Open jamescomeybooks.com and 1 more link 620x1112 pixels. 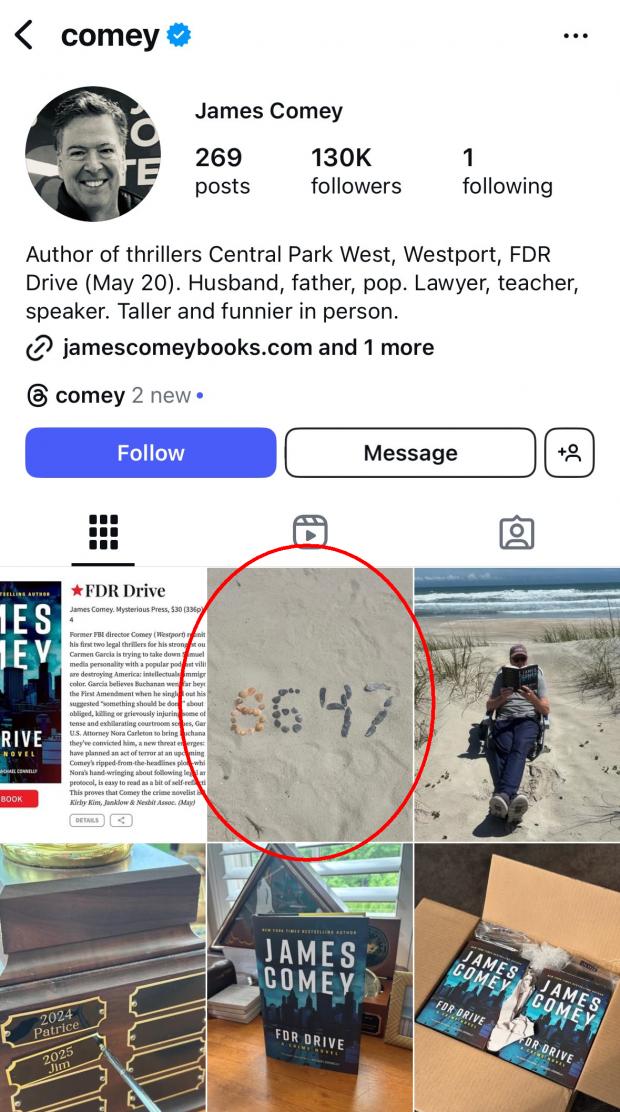pyautogui.click(x=248, y=348)
